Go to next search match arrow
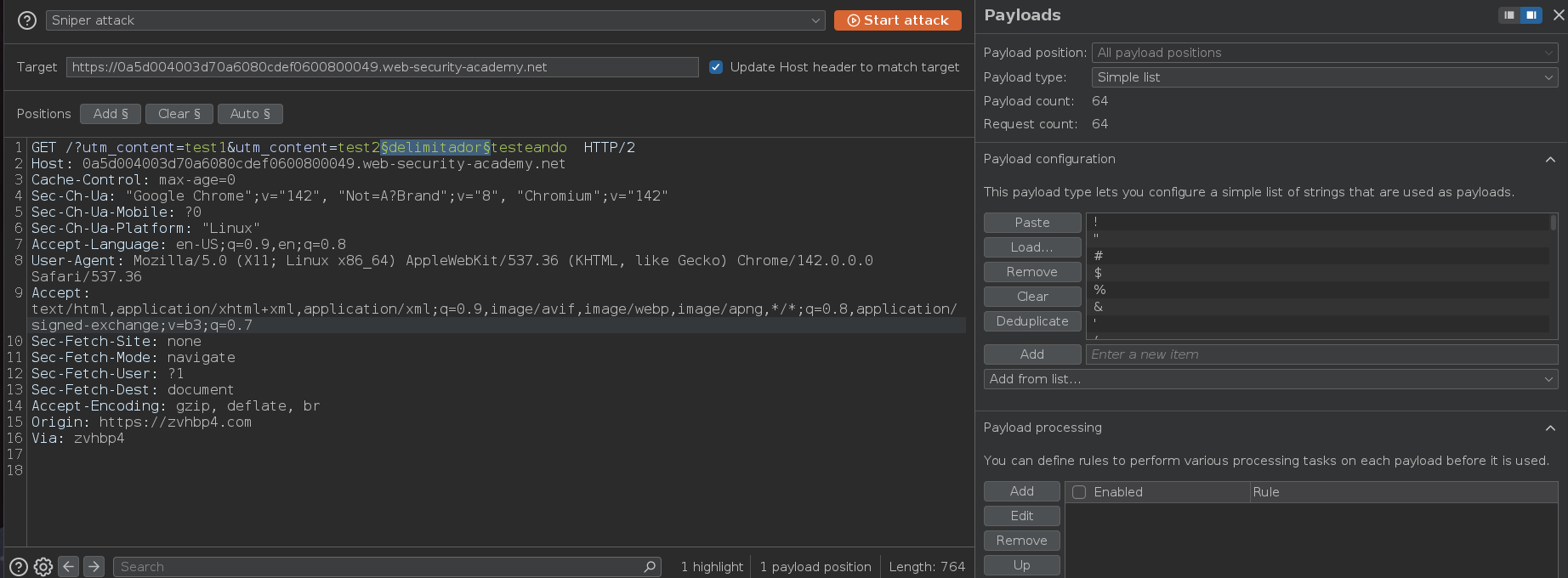The height and width of the screenshot is (578, 1568). (x=94, y=566)
